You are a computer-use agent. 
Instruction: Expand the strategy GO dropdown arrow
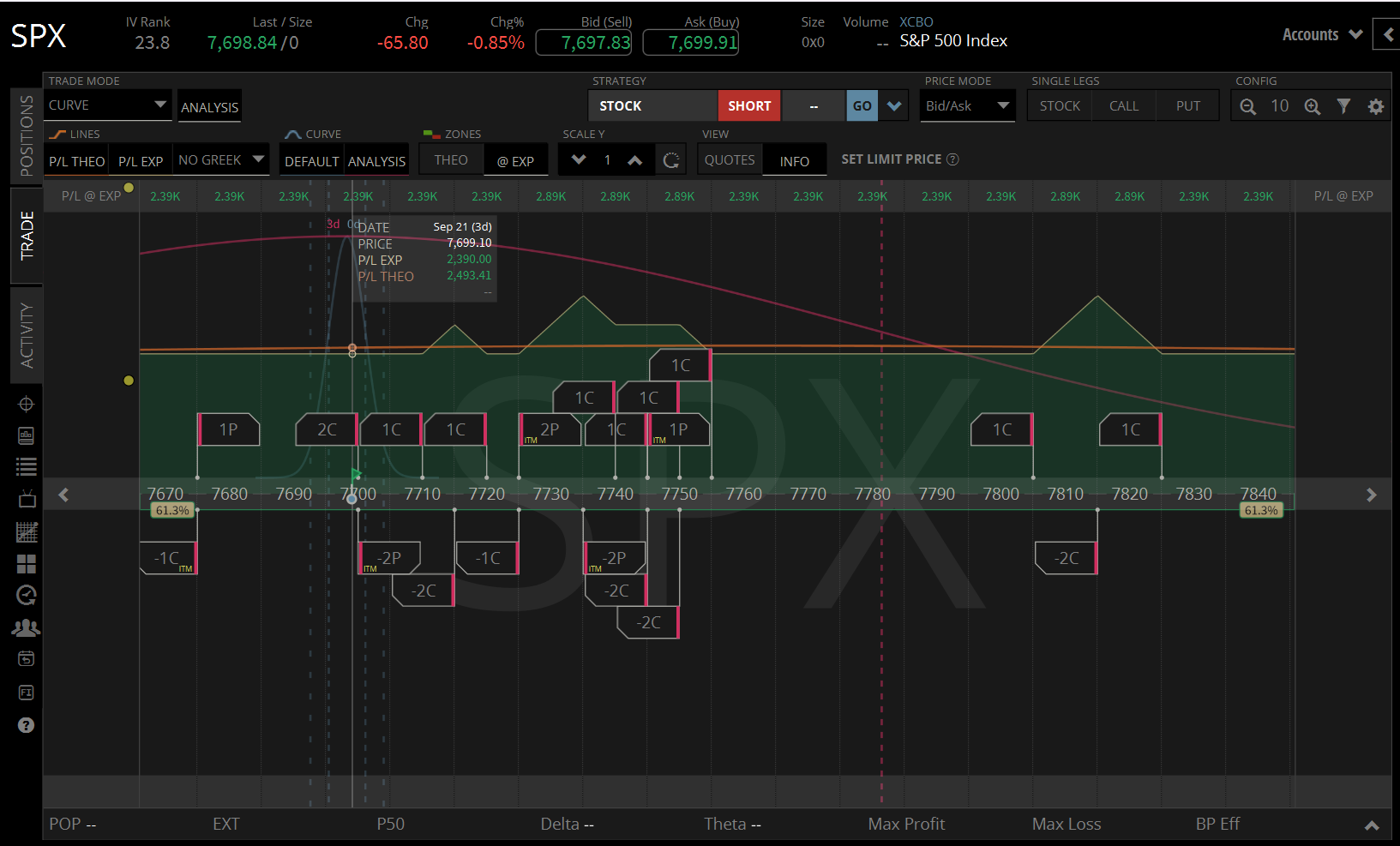pos(894,106)
